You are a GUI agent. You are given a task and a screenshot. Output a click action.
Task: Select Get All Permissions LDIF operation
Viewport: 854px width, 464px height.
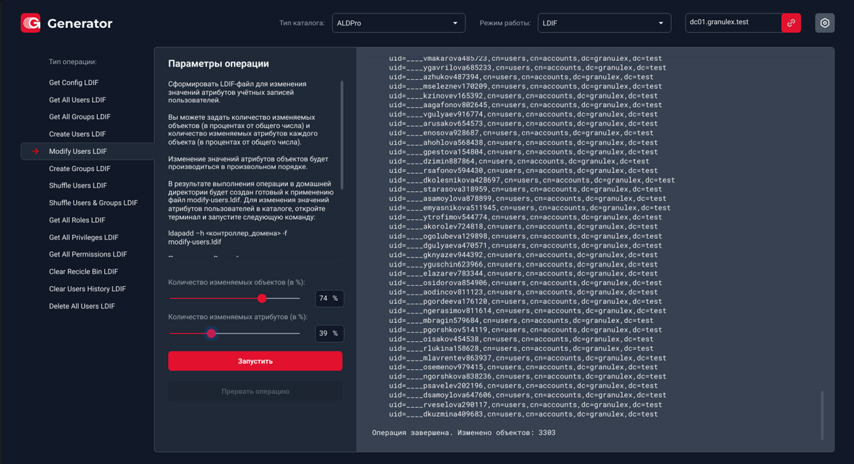88,254
